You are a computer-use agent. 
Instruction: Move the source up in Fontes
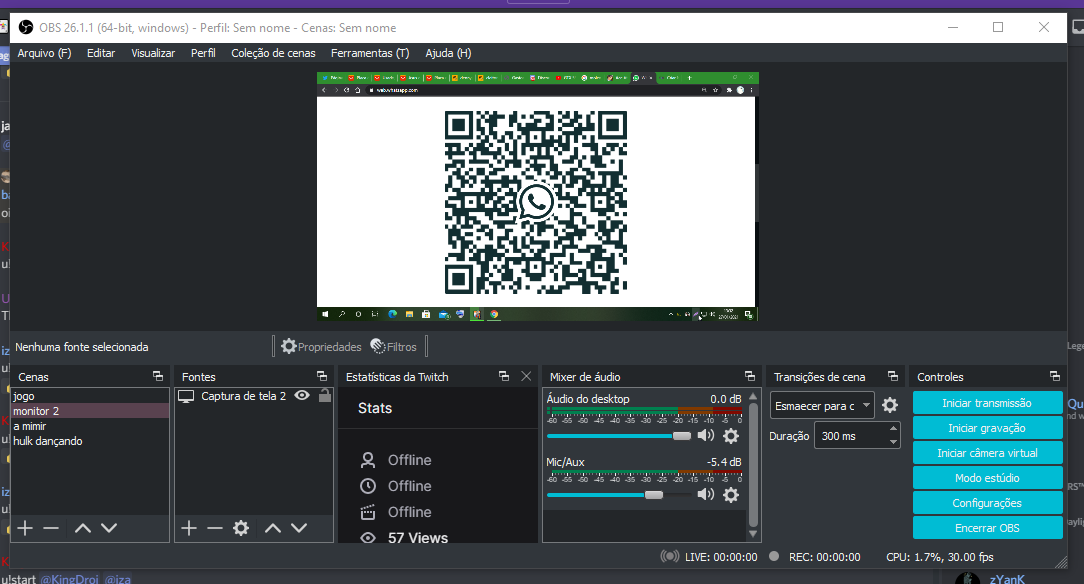pos(273,528)
